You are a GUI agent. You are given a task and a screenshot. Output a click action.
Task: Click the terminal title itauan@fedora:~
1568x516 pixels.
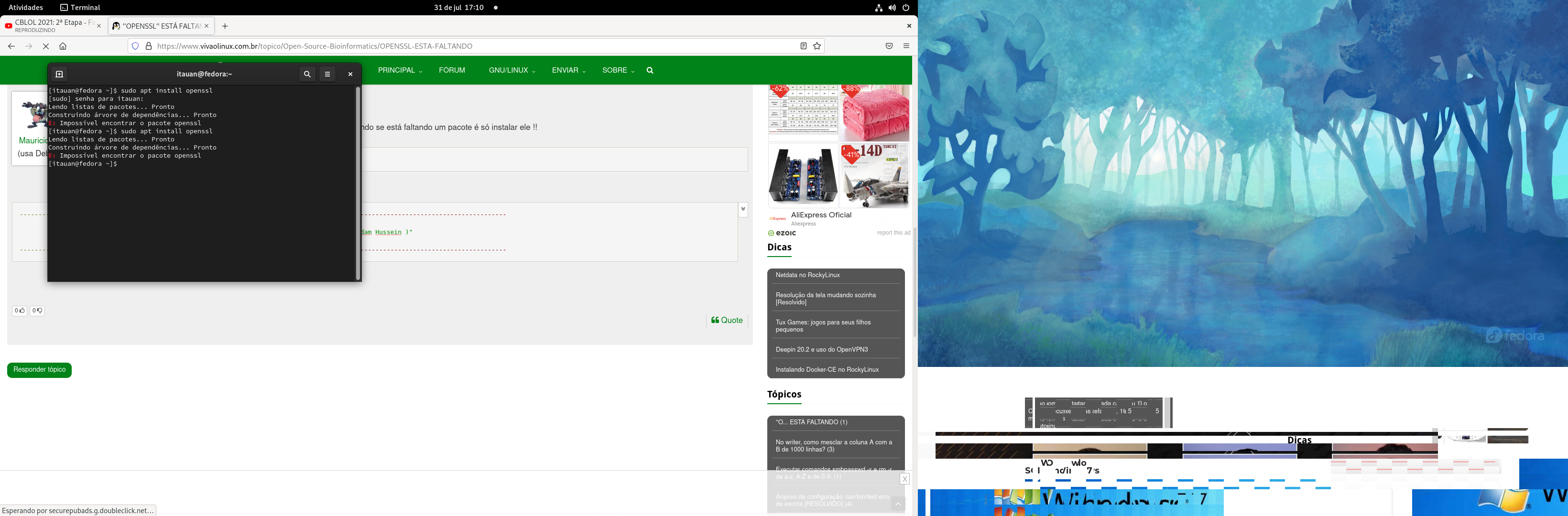(205, 74)
